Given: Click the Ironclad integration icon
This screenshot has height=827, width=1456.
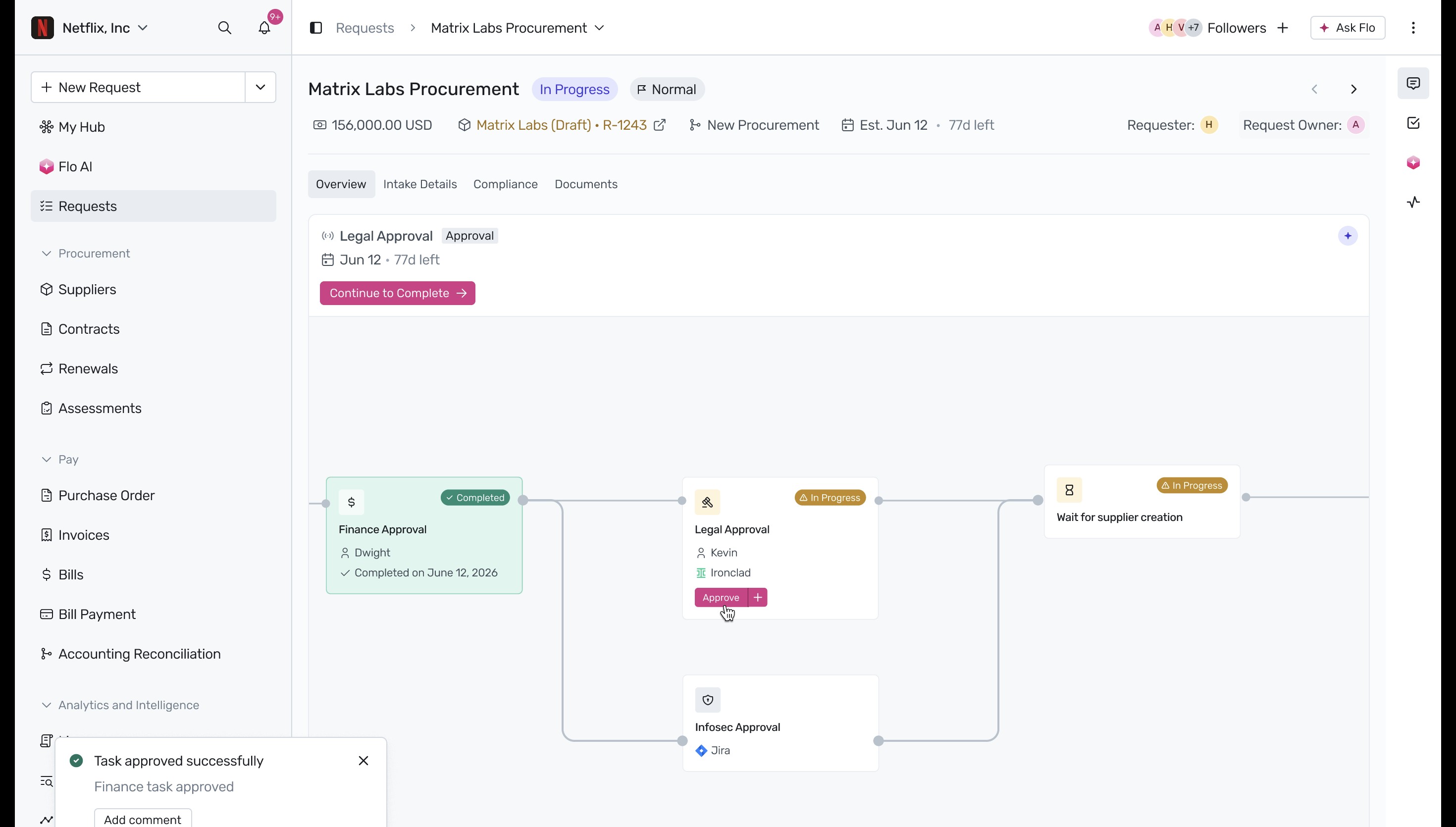Looking at the screenshot, I should click(x=701, y=573).
